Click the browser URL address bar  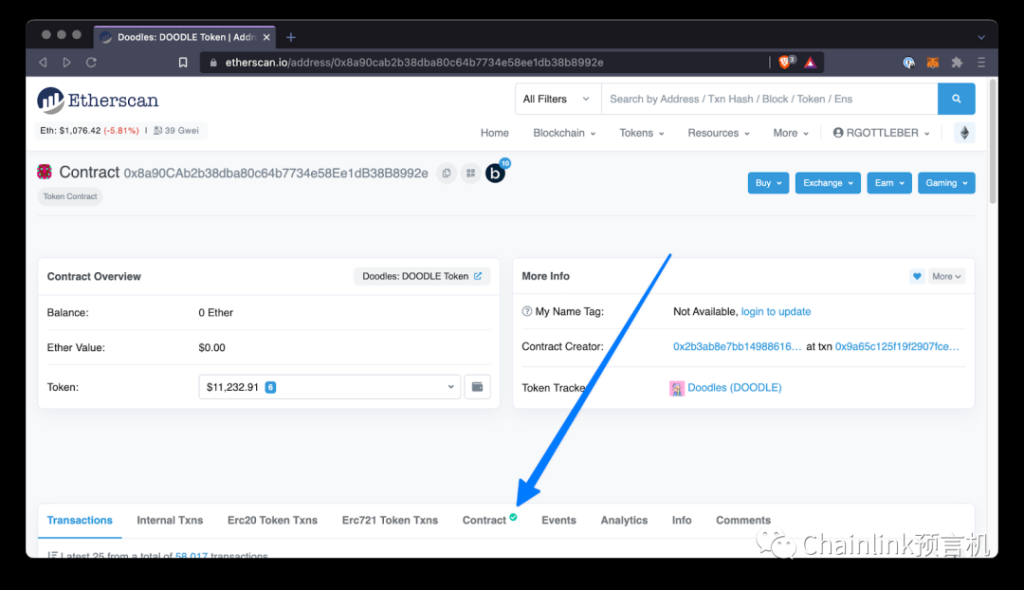pyautogui.click(x=483, y=62)
